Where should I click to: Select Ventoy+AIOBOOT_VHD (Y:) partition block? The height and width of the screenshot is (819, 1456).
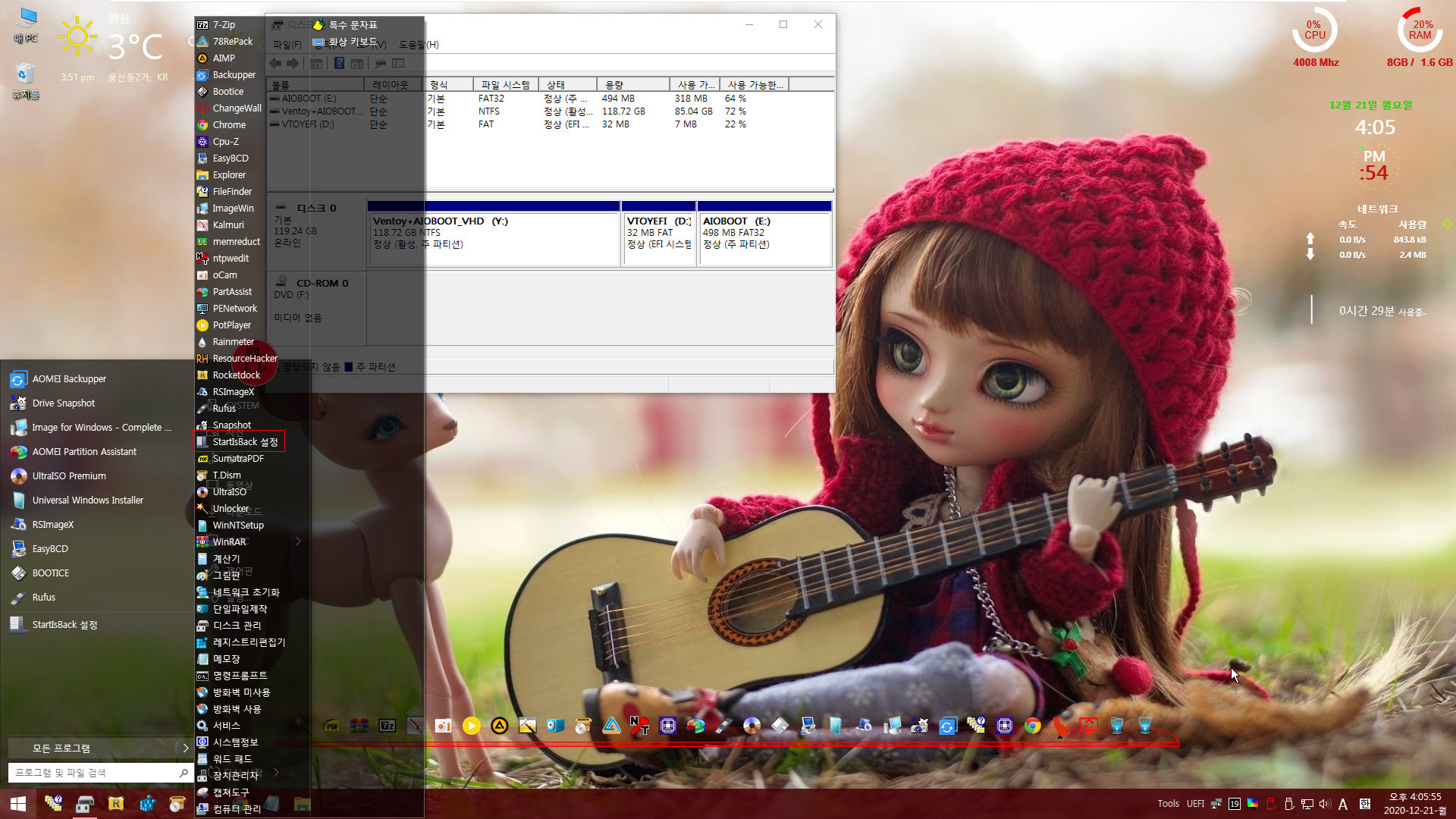494,234
